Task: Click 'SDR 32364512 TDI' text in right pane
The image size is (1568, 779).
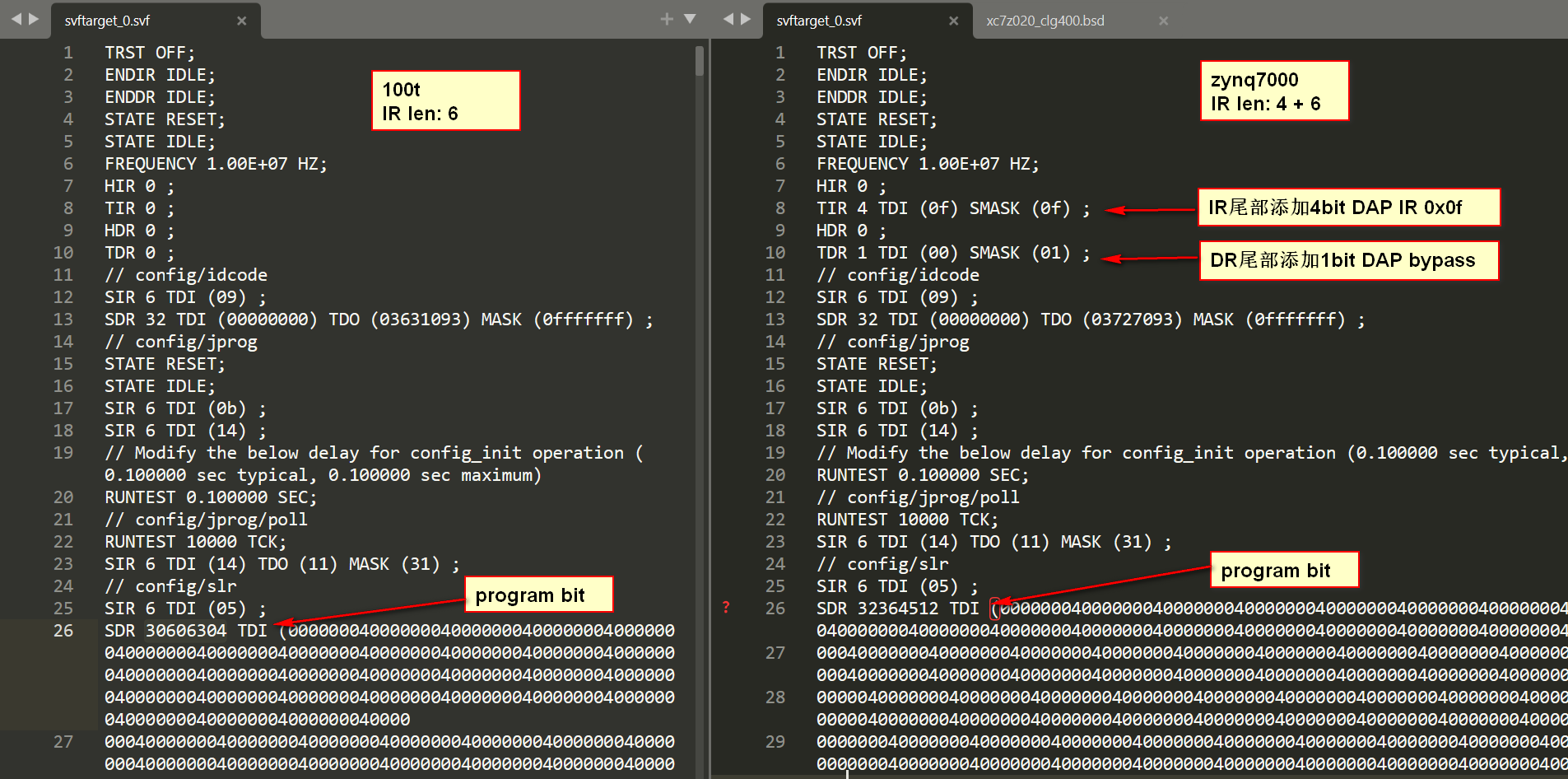Action: point(897,609)
